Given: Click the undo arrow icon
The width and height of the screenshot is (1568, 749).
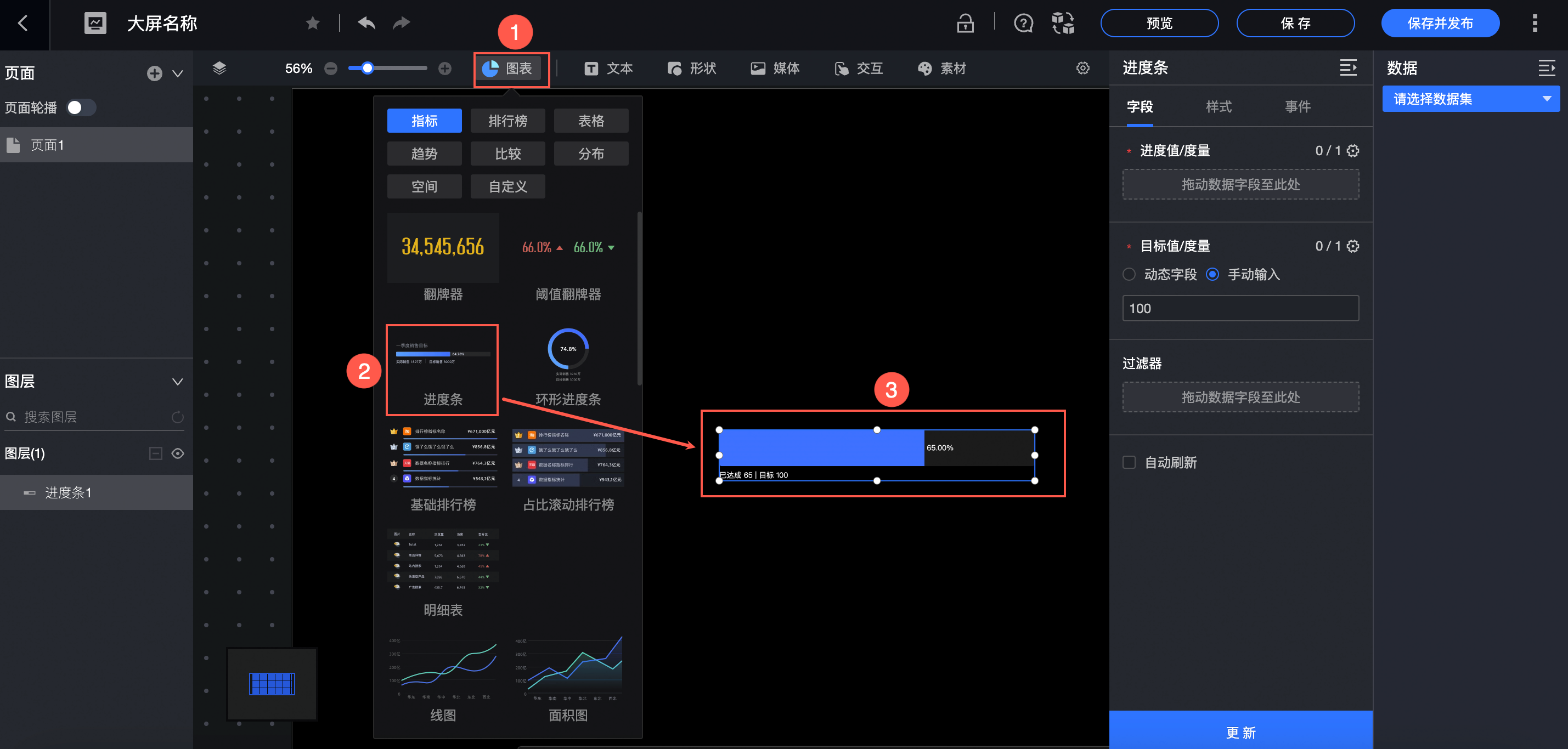Looking at the screenshot, I should click(x=366, y=23).
